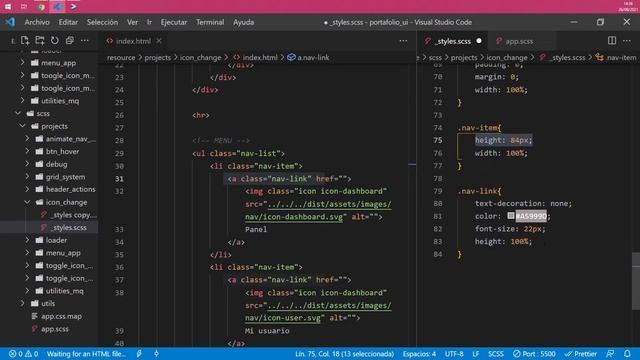Viewport: 640px width, 360px height.
Task: Select _styles.scss file in explorer
Action: point(68,227)
